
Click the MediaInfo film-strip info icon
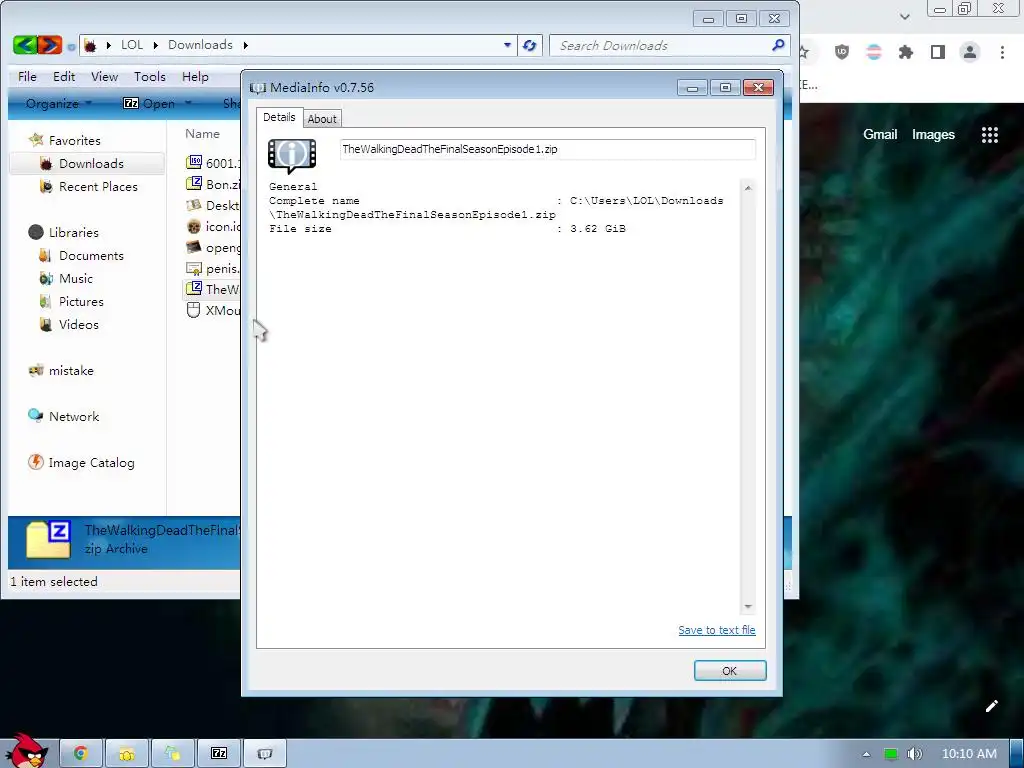(292, 155)
